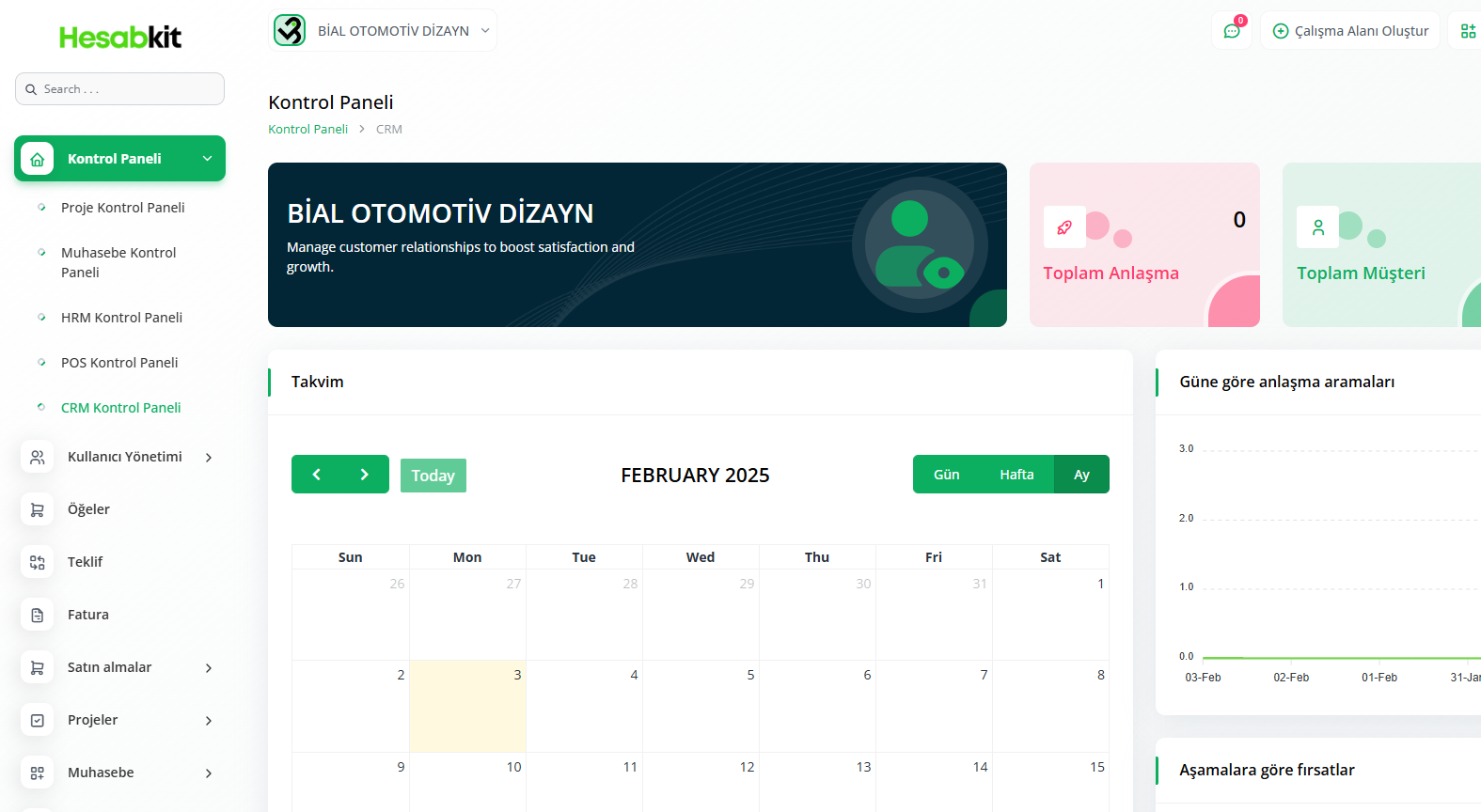Switch calendar to Hafta view
The width and height of the screenshot is (1481, 812).
[1016, 475]
